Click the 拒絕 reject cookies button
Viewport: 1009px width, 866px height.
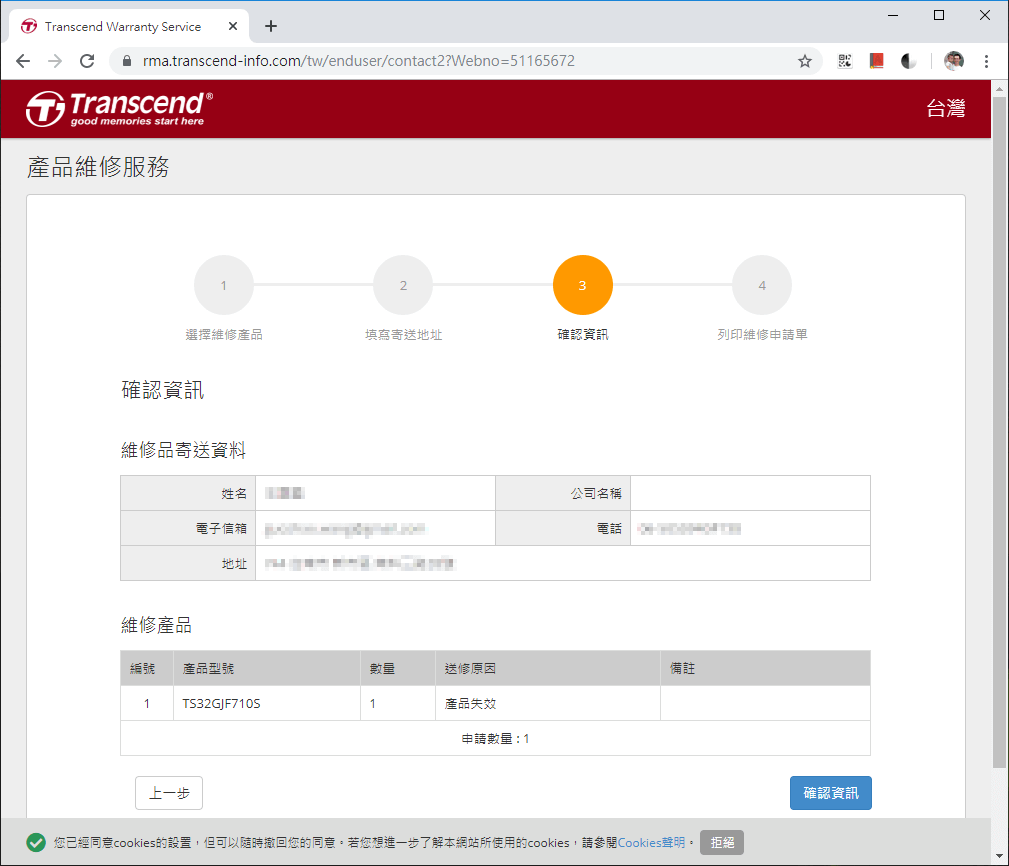point(722,843)
